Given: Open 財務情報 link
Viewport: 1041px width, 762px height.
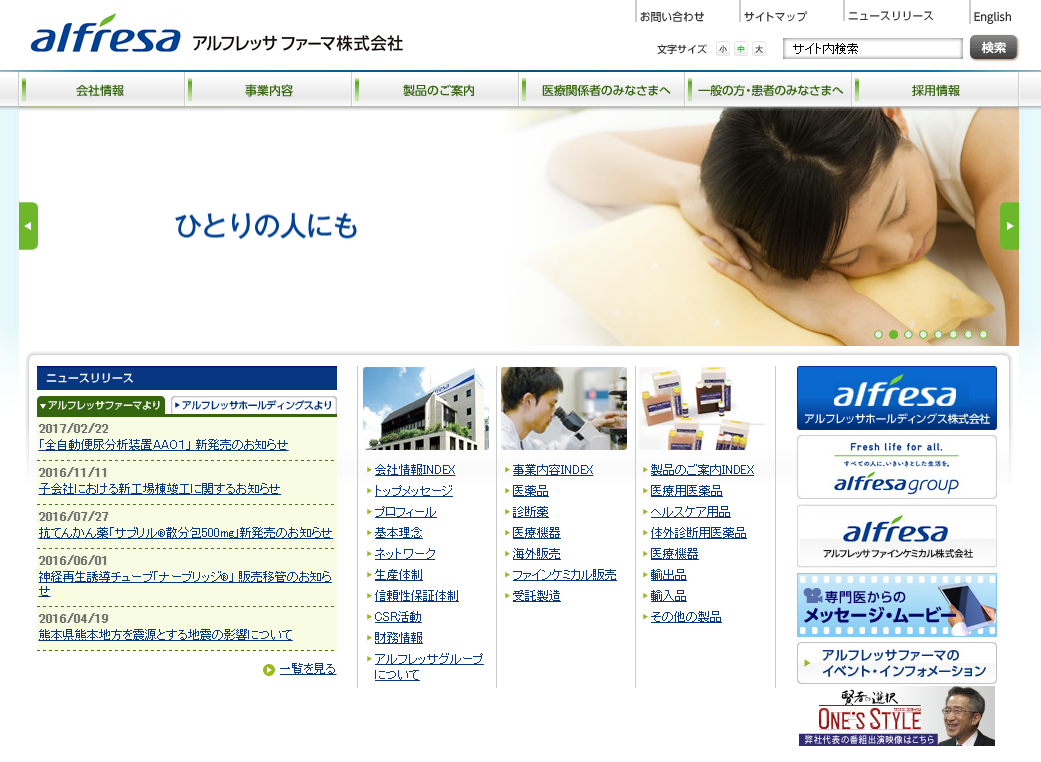Looking at the screenshot, I should pyautogui.click(x=398, y=638).
